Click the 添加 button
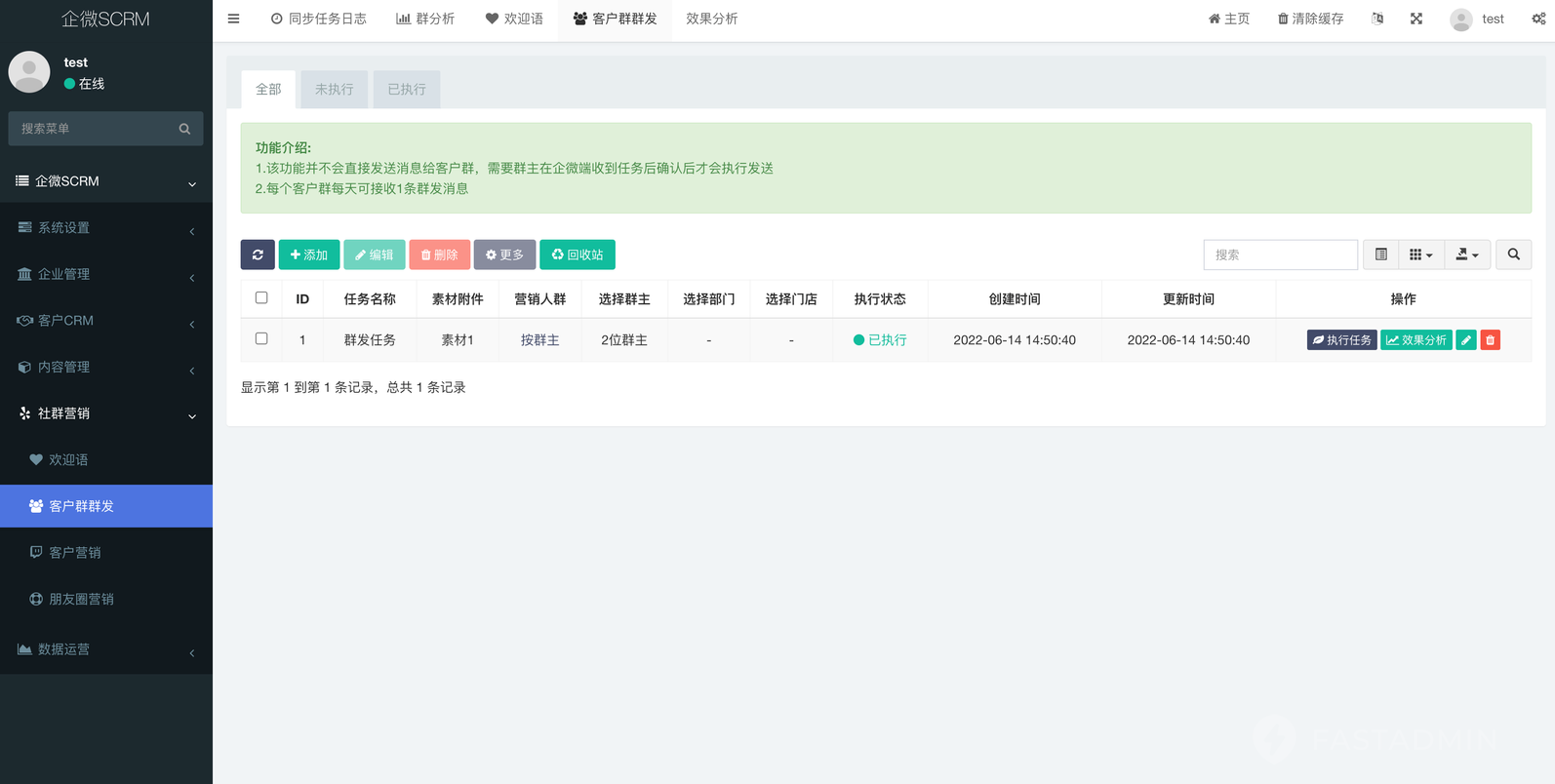Image resolution: width=1555 pixels, height=784 pixels. pyautogui.click(x=308, y=255)
